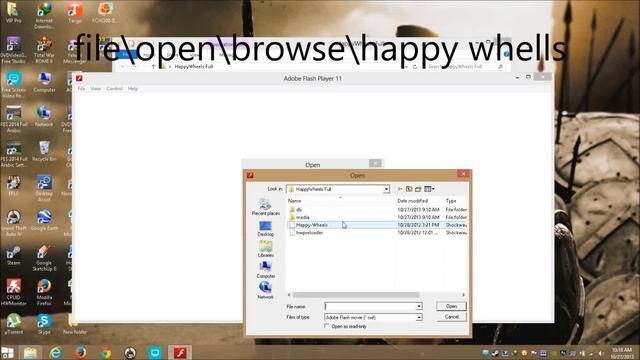Launch Internet Explorer from taskbar
The width and height of the screenshot is (640, 360).
[x=55, y=353]
